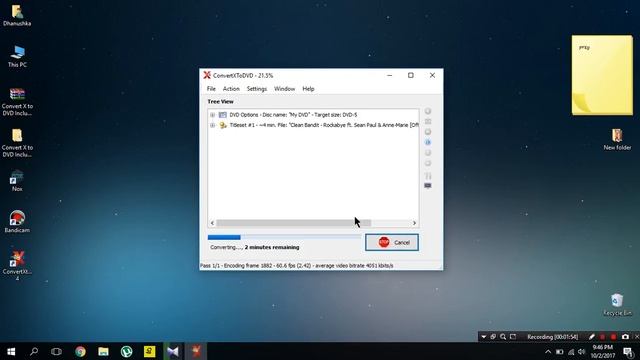The height and width of the screenshot is (360, 640).
Task: Close the Bandicam recording bar
Action: 636,337
